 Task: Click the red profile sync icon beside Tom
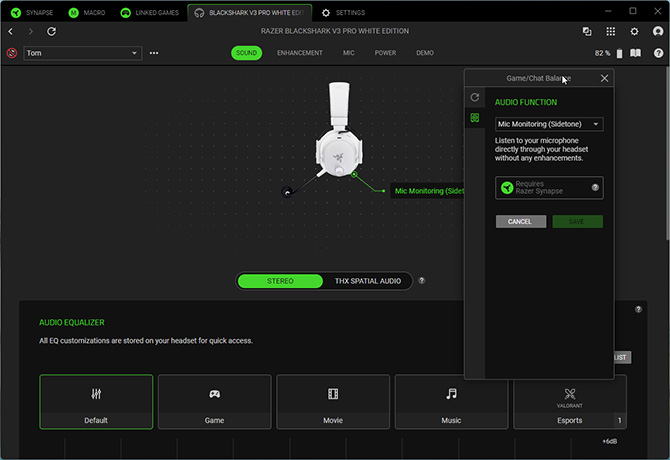12,53
